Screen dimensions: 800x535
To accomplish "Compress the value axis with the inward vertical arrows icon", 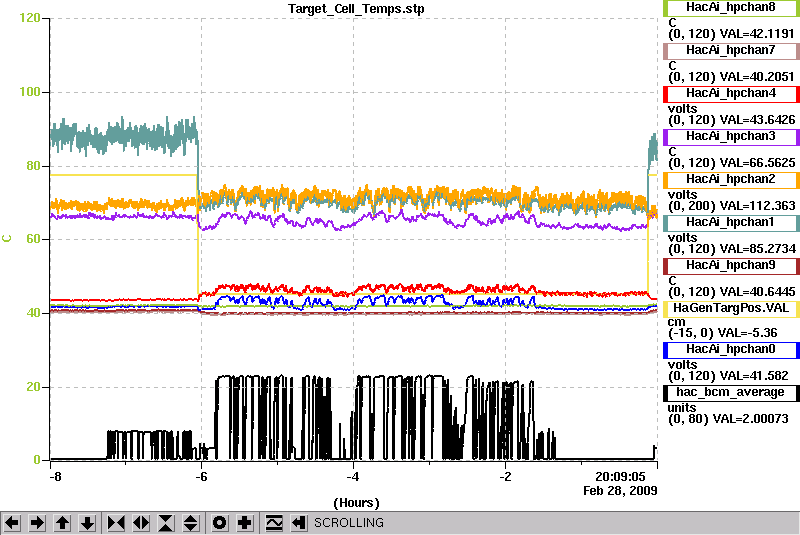I will [166, 523].
